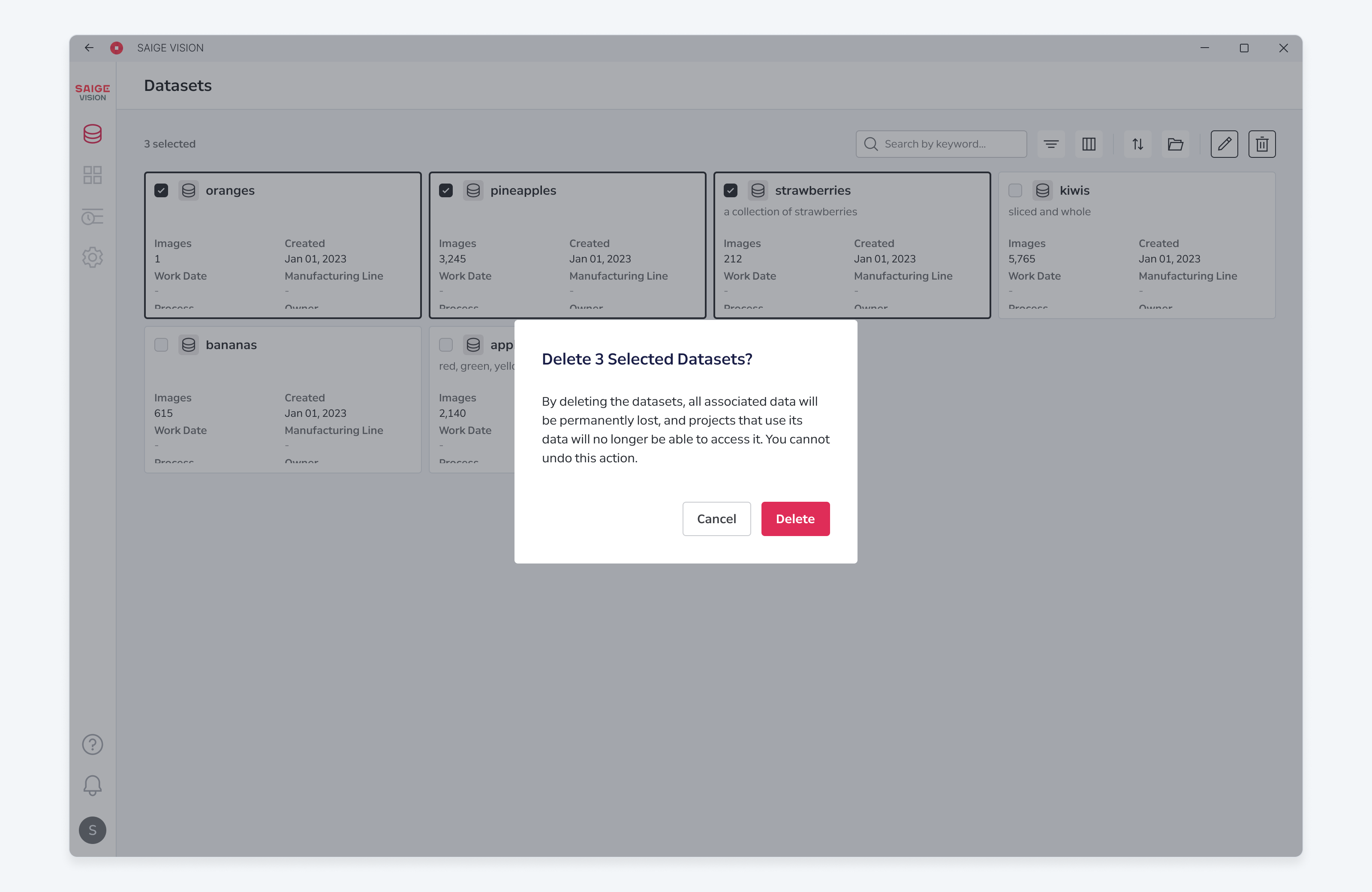
Task: Open the help question mark icon
Action: [x=92, y=744]
